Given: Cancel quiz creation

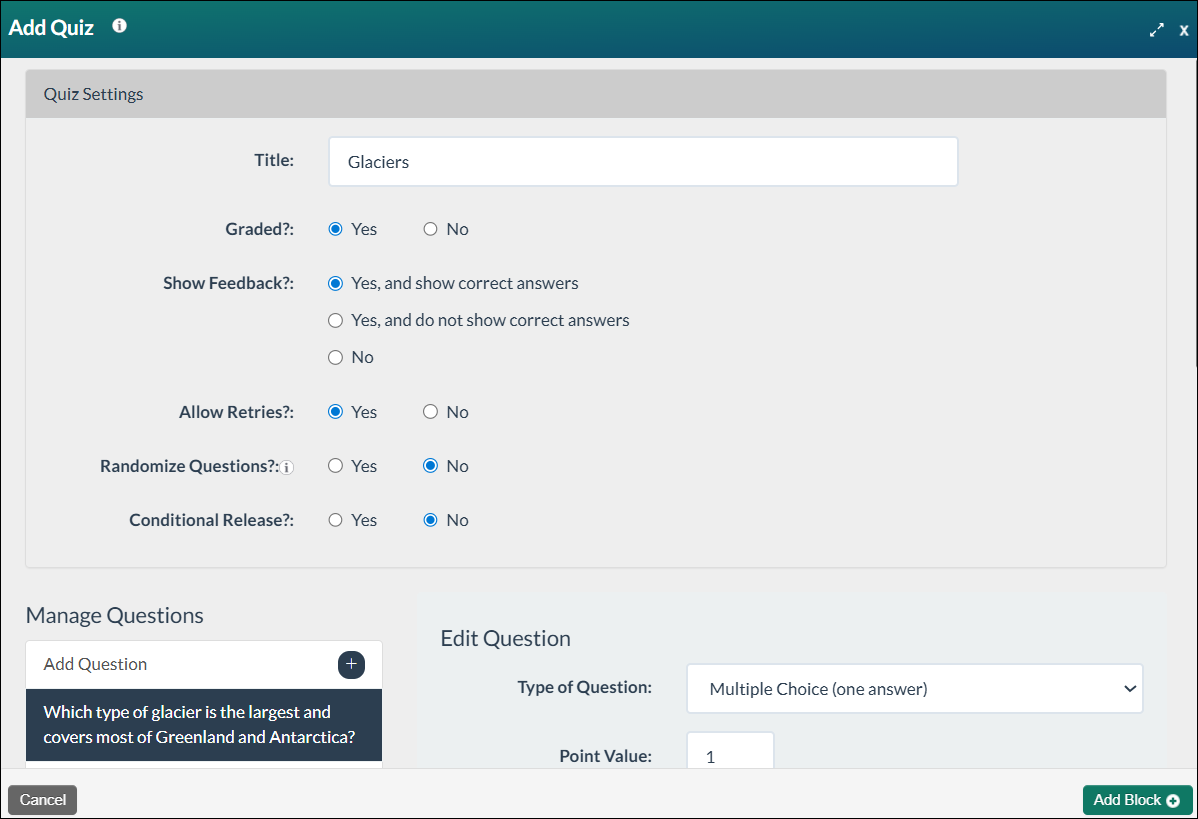Looking at the screenshot, I should (x=42, y=800).
